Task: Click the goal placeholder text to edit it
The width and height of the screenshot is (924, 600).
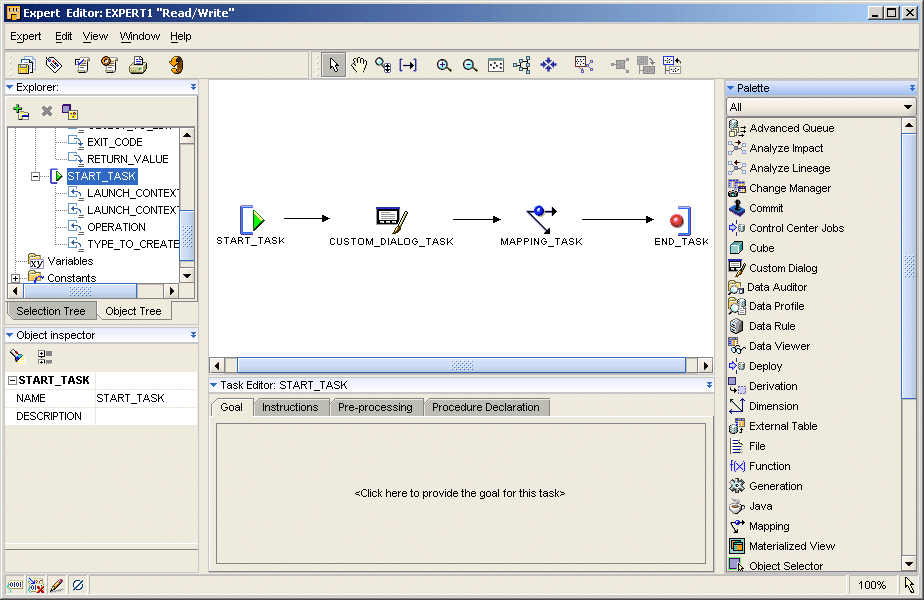Action: click(461, 494)
